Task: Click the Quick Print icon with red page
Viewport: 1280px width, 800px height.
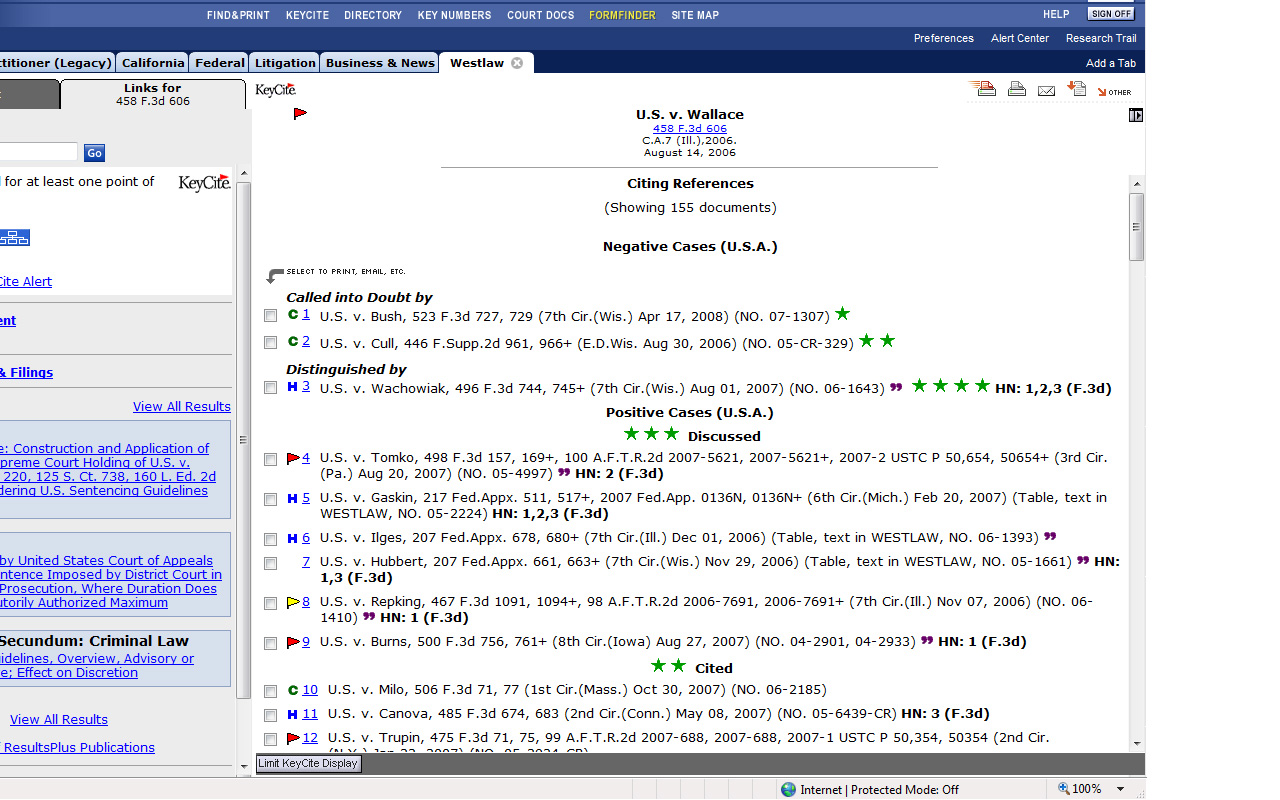Action: click(x=982, y=89)
